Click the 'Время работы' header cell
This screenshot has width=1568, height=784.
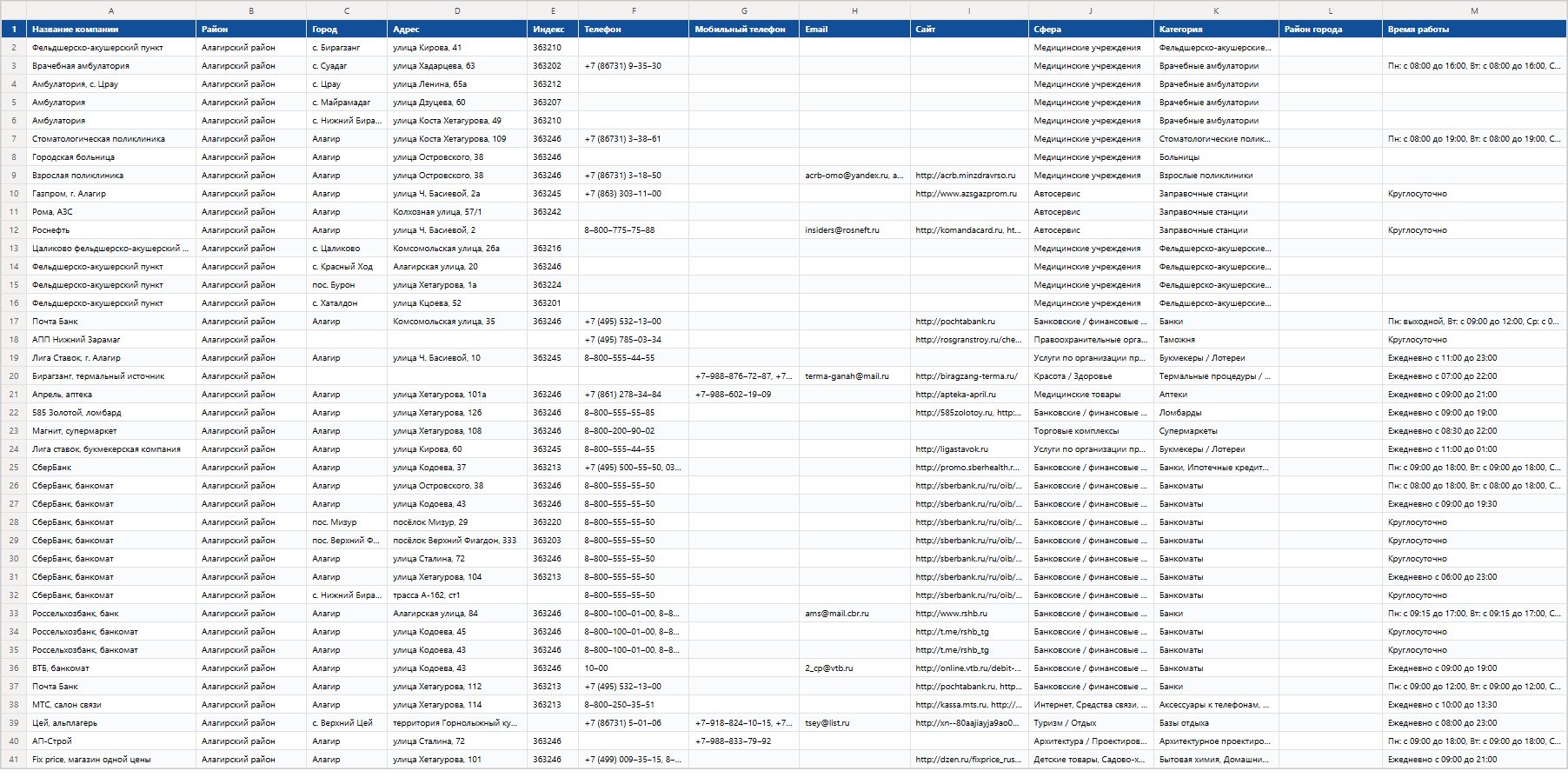pyautogui.click(x=1474, y=29)
